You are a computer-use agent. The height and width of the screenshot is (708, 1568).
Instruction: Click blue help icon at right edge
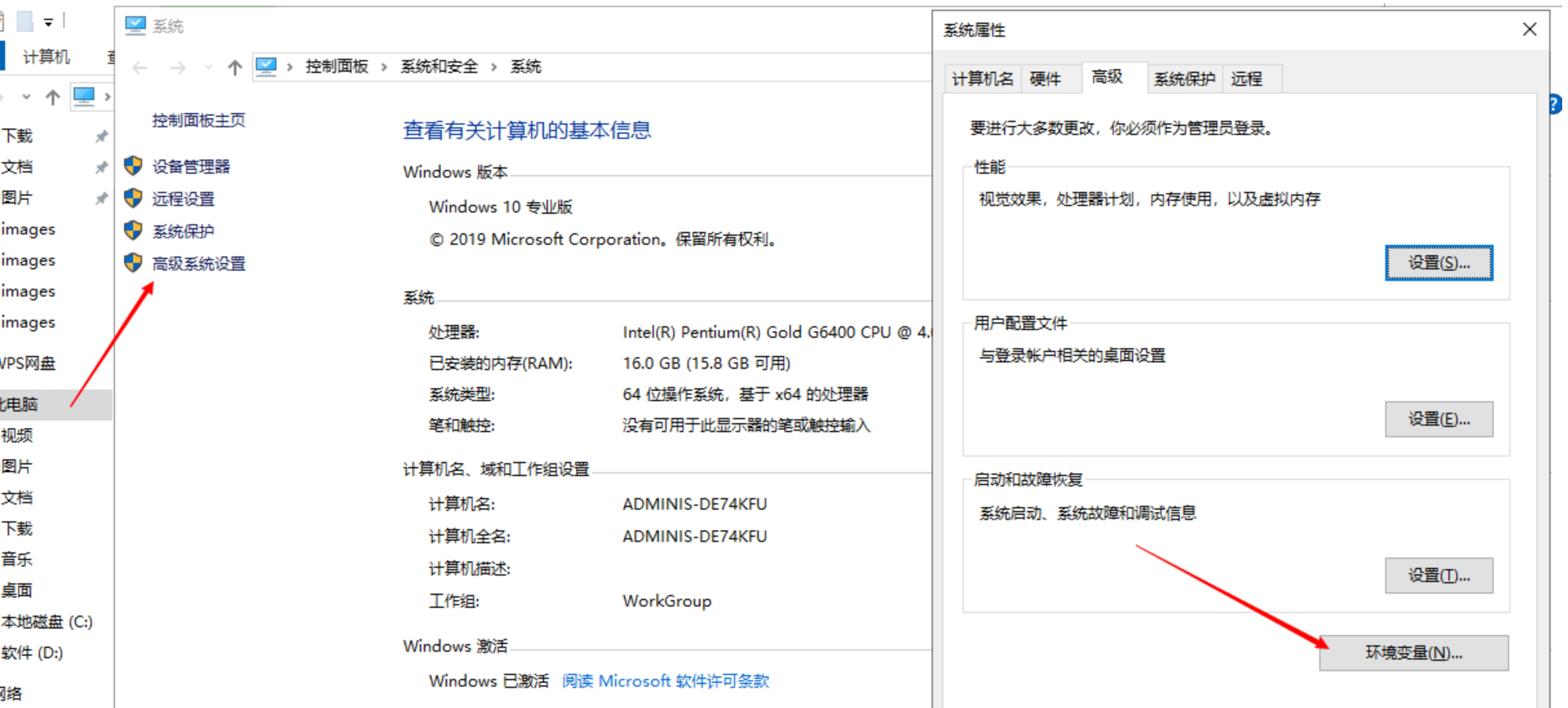[1556, 105]
